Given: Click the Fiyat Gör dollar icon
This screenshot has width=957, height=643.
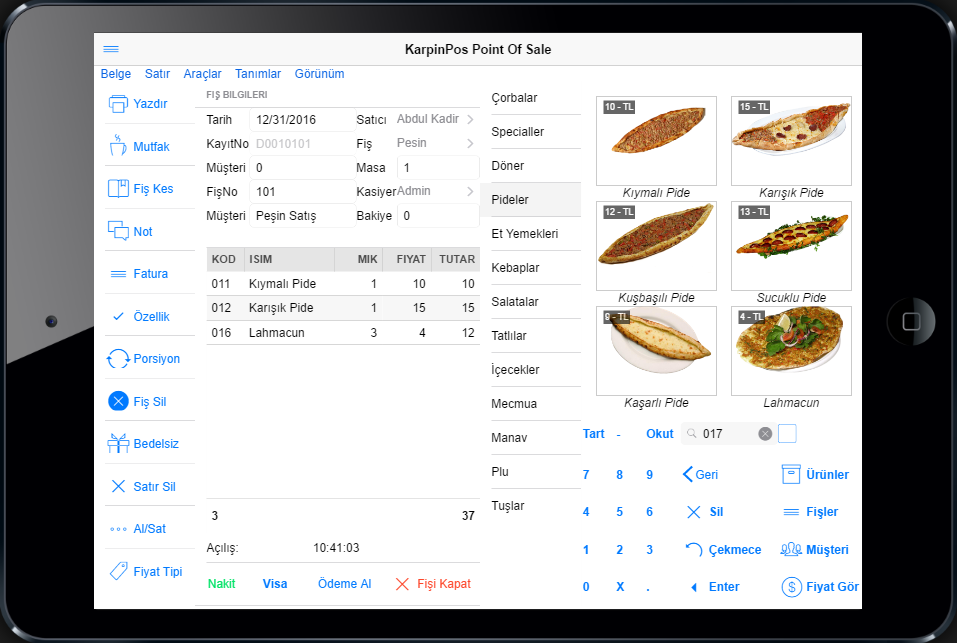Looking at the screenshot, I should 792,587.
